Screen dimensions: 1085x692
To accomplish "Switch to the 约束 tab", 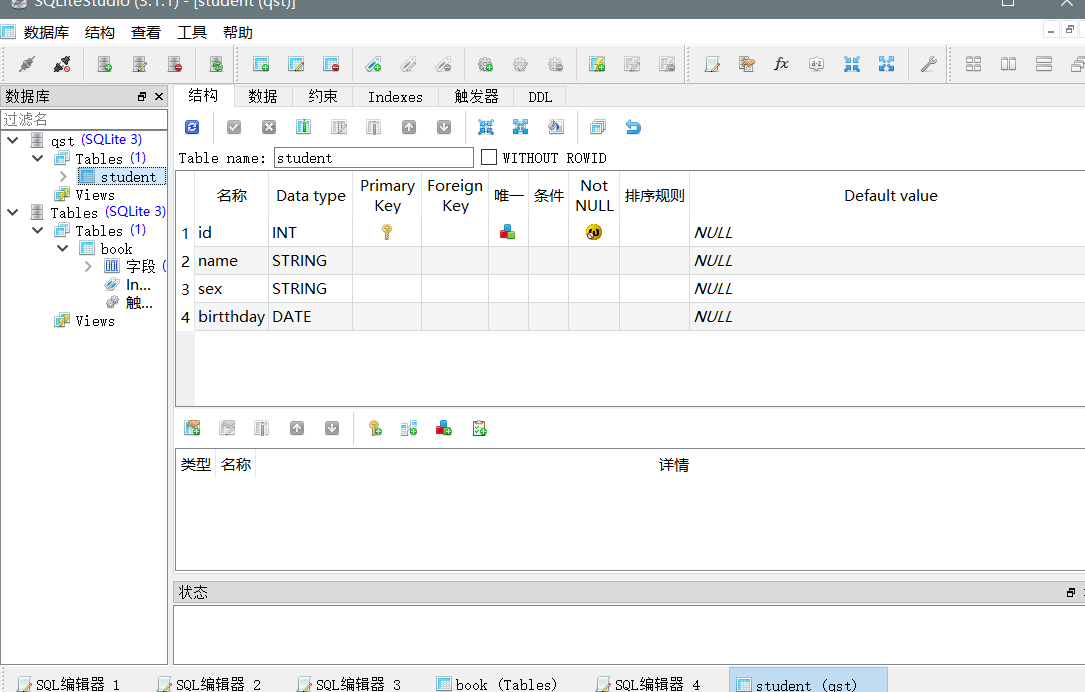I will (322, 97).
